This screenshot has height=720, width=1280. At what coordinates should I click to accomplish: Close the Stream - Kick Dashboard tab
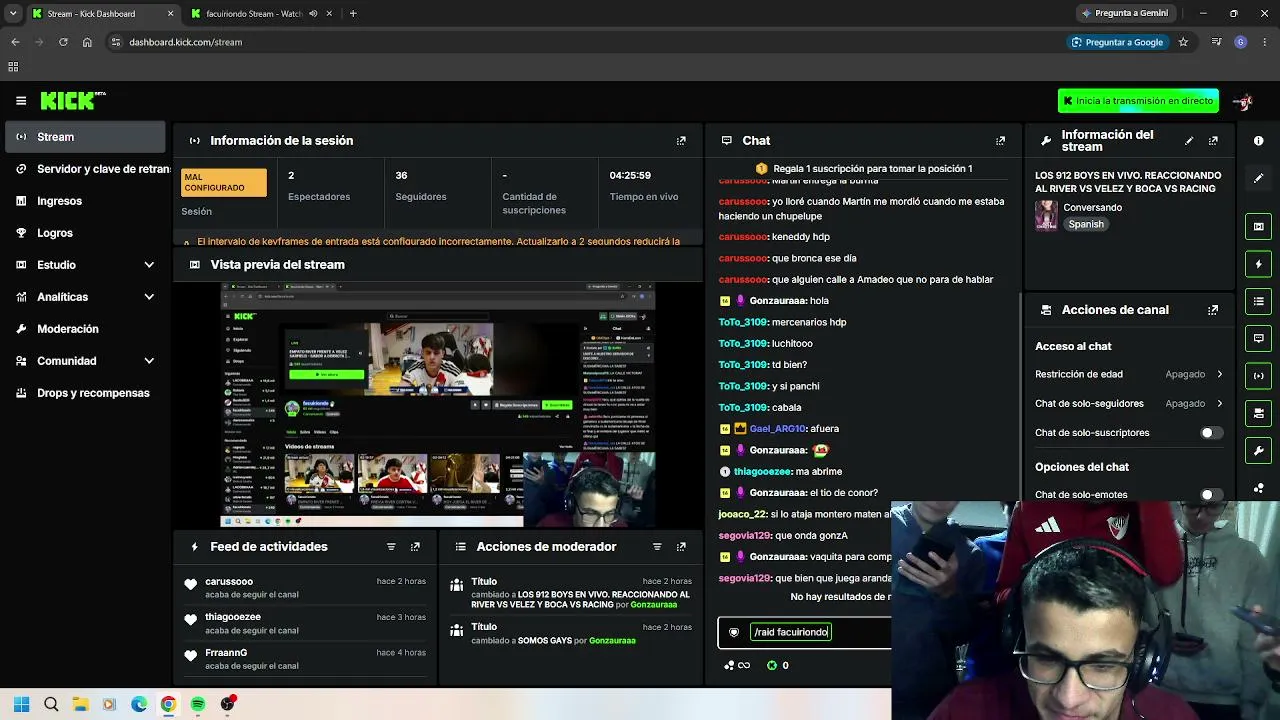tap(170, 14)
